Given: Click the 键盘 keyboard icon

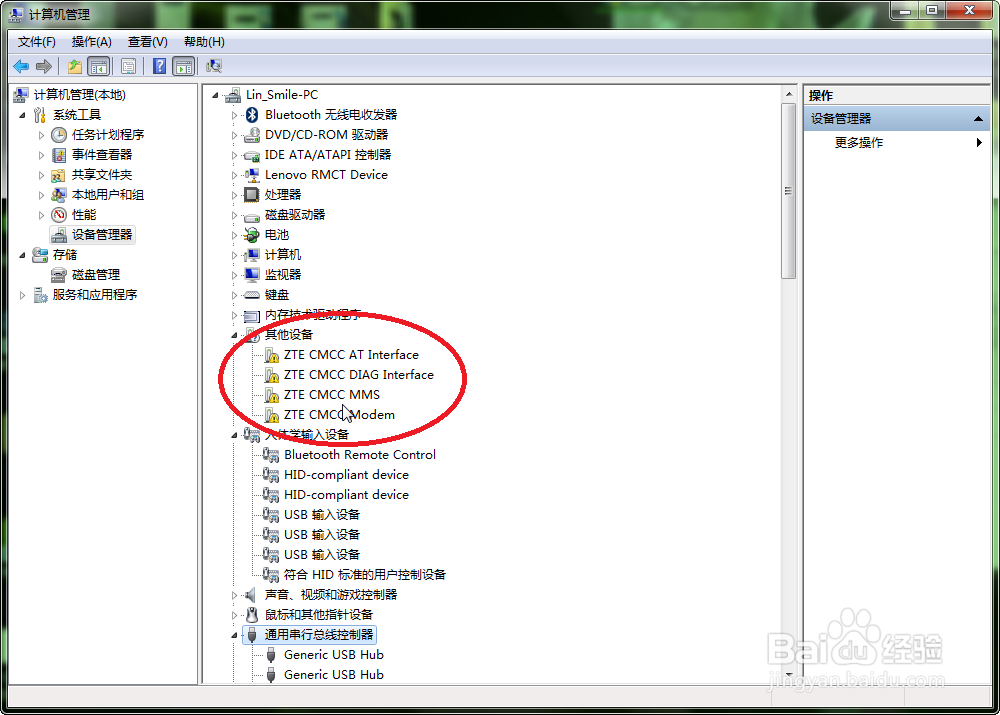Looking at the screenshot, I should 252,295.
